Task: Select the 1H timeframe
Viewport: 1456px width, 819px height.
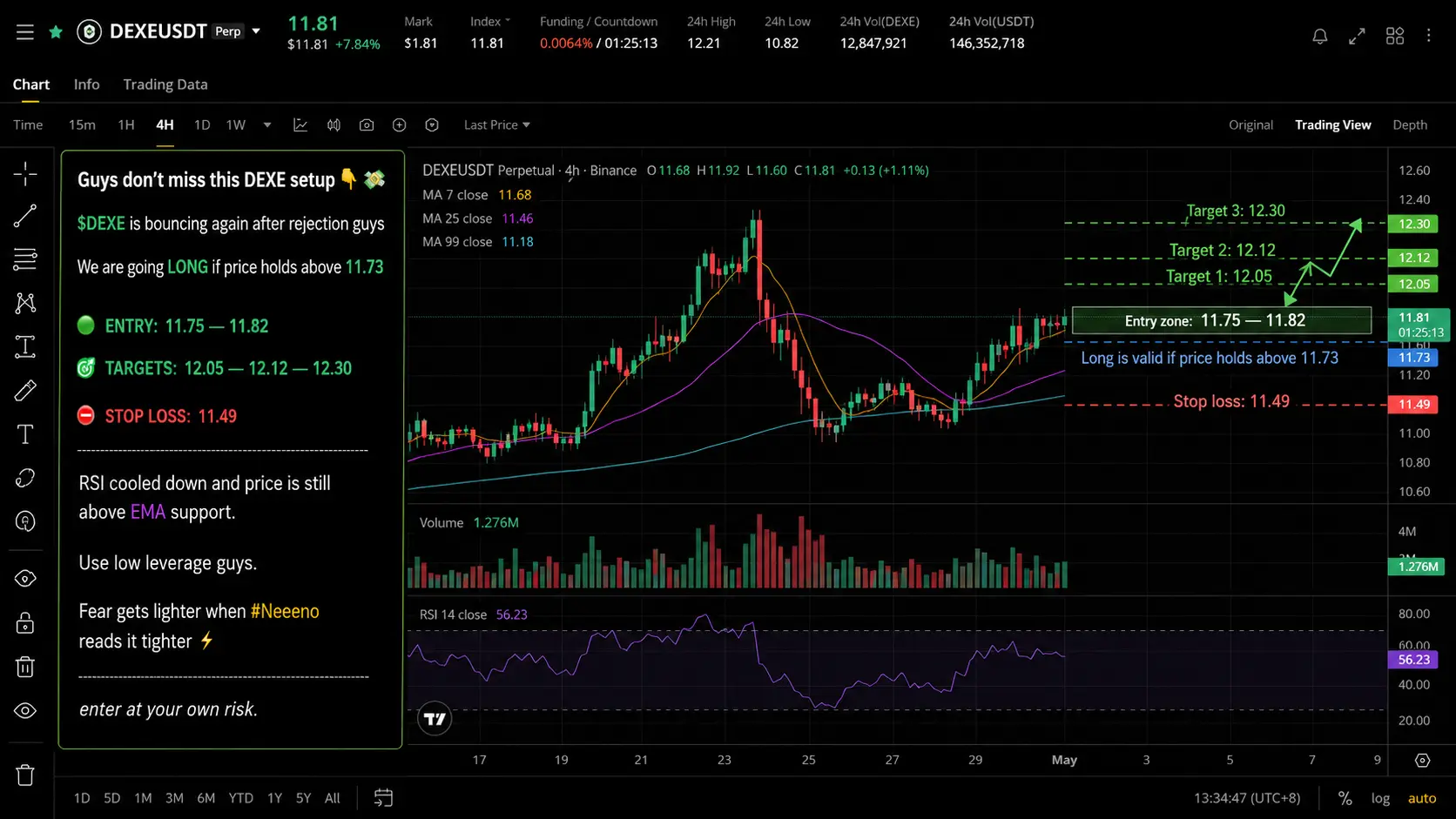Action: click(x=126, y=125)
